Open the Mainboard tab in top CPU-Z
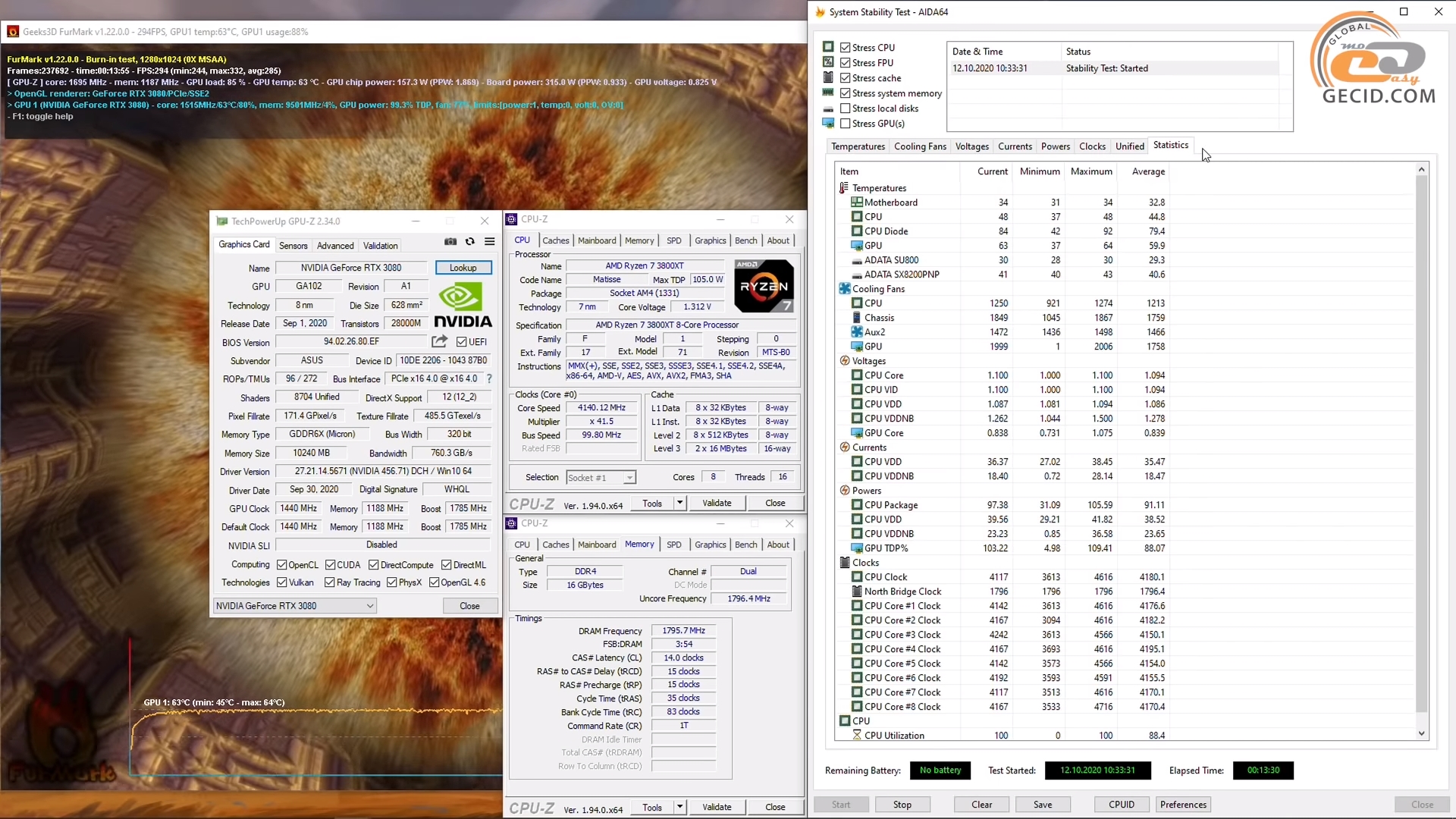Image resolution: width=1456 pixels, height=819 pixels. click(597, 240)
